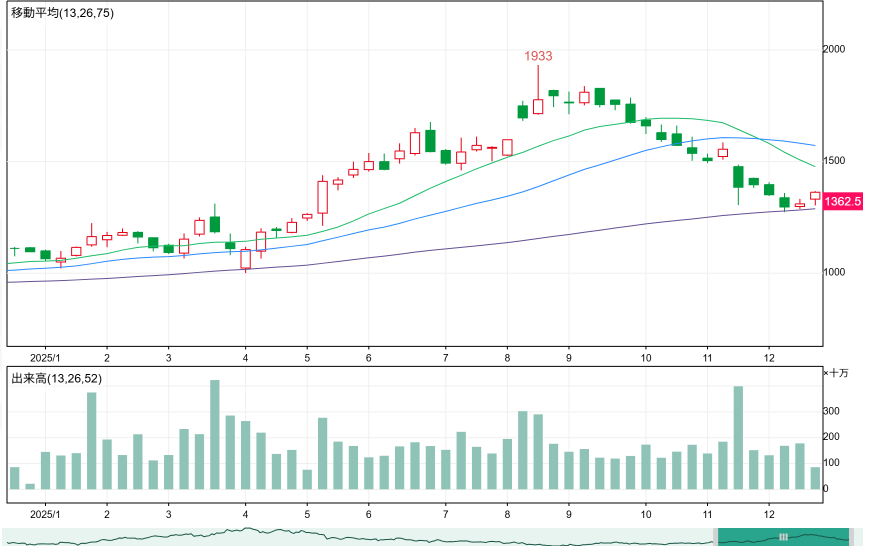Click the tall red candlestick in early May
This screenshot has height=552, width=872.
[x=322, y=197]
